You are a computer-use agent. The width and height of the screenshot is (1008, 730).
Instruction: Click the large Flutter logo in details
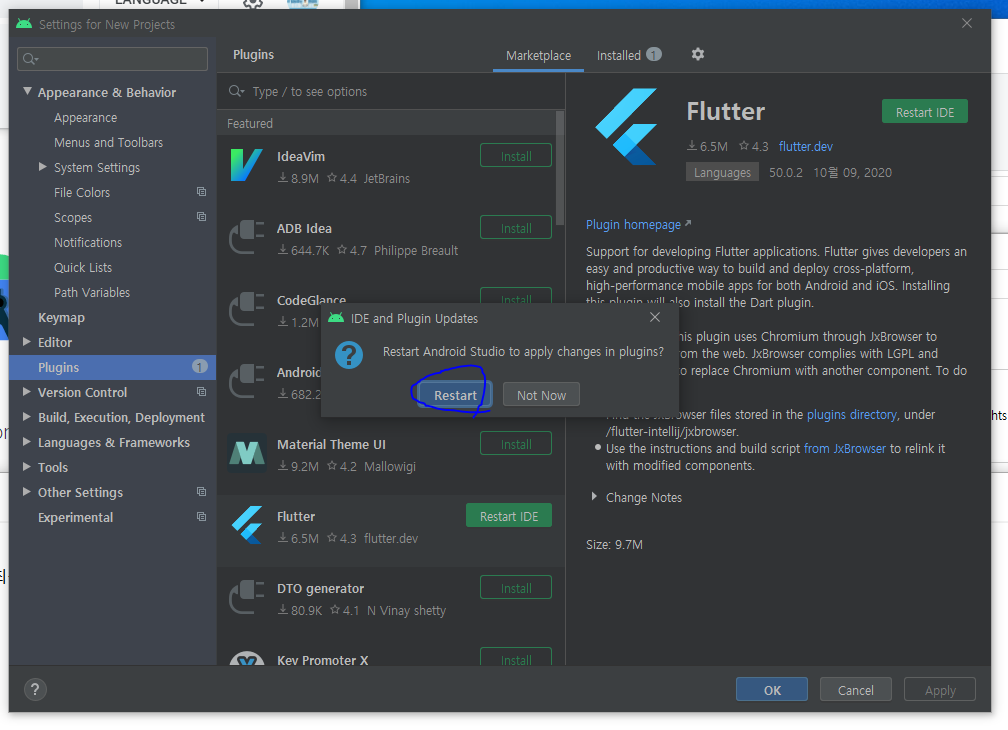[x=627, y=127]
